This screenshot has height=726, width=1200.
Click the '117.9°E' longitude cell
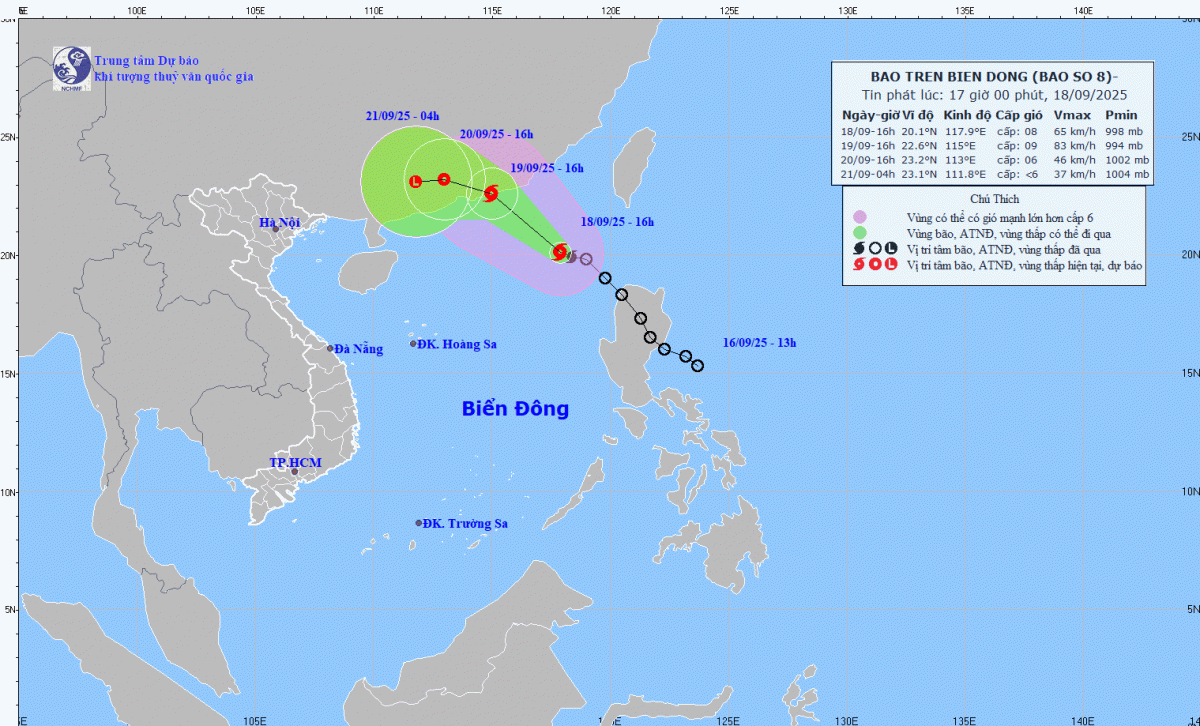[x=966, y=130]
